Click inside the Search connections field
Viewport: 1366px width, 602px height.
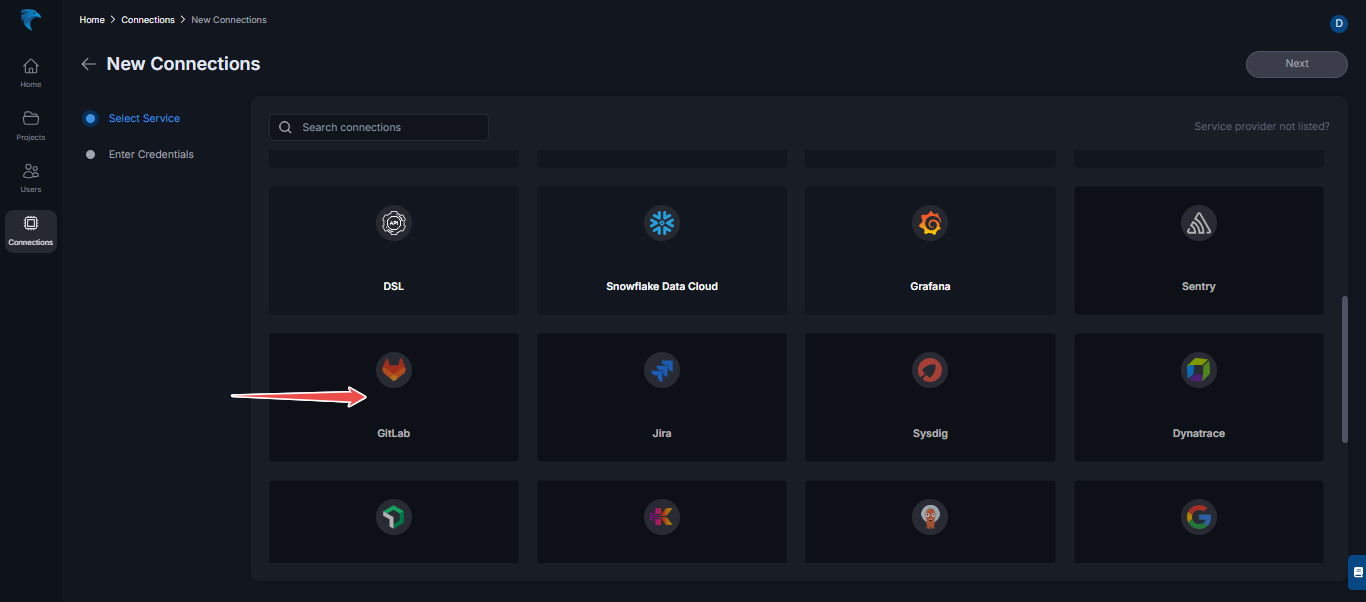tap(378, 127)
